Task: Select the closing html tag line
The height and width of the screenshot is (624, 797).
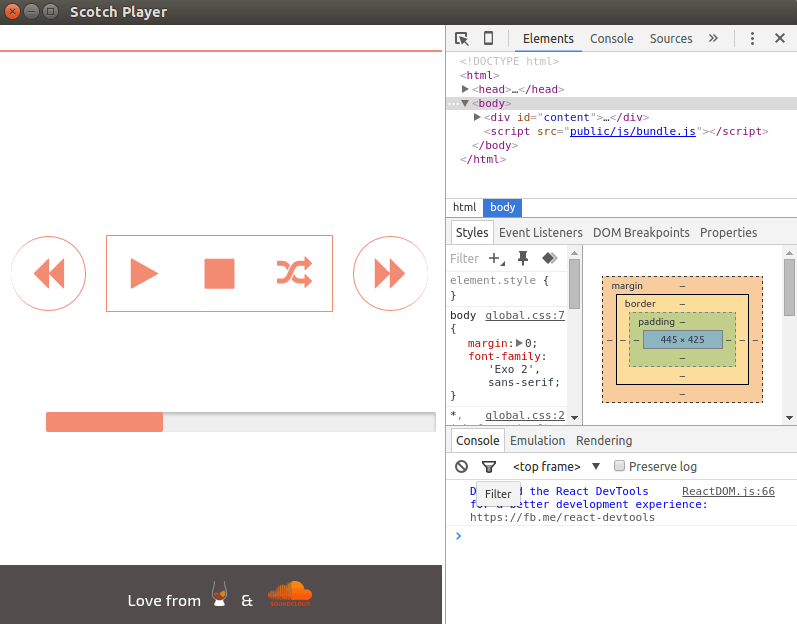Action: coord(483,159)
